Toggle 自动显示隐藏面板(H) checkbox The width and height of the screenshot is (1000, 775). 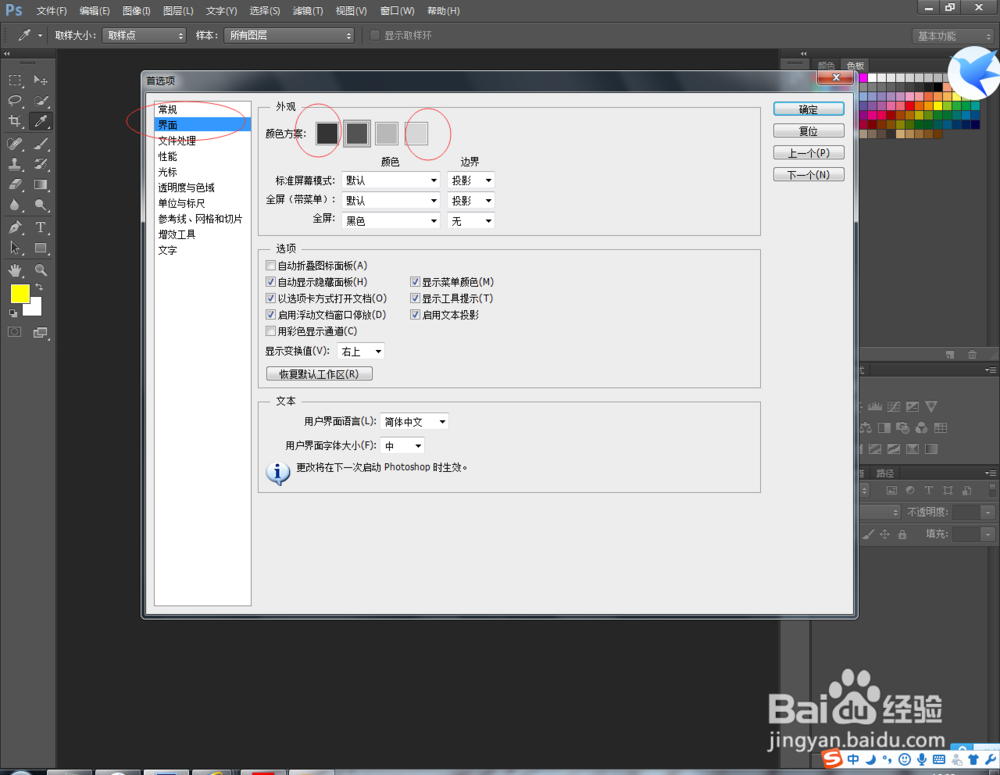[x=270, y=282]
